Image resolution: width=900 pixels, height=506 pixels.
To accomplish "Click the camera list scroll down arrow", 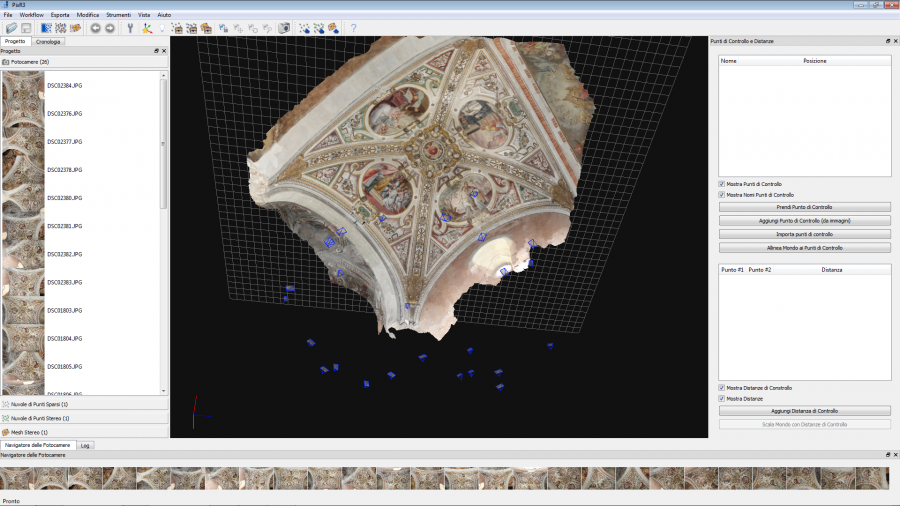I will click(x=164, y=391).
